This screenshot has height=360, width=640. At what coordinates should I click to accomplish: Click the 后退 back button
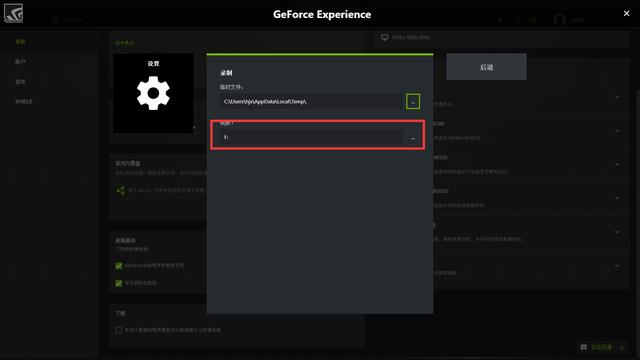(487, 67)
